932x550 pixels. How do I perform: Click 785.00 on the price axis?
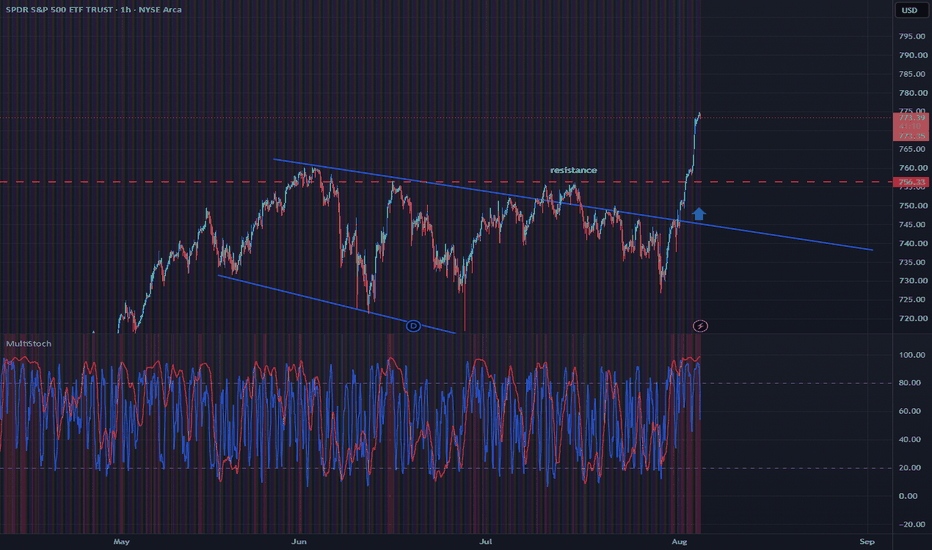(x=913, y=74)
